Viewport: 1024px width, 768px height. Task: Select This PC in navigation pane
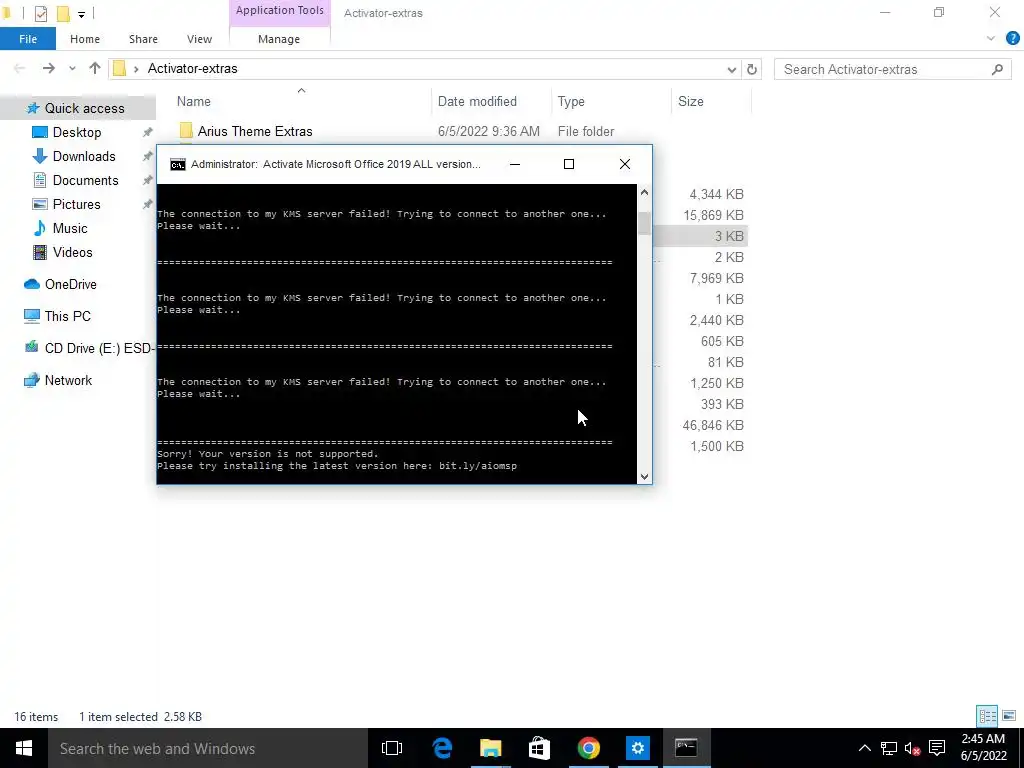pyautogui.click(x=67, y=317)
